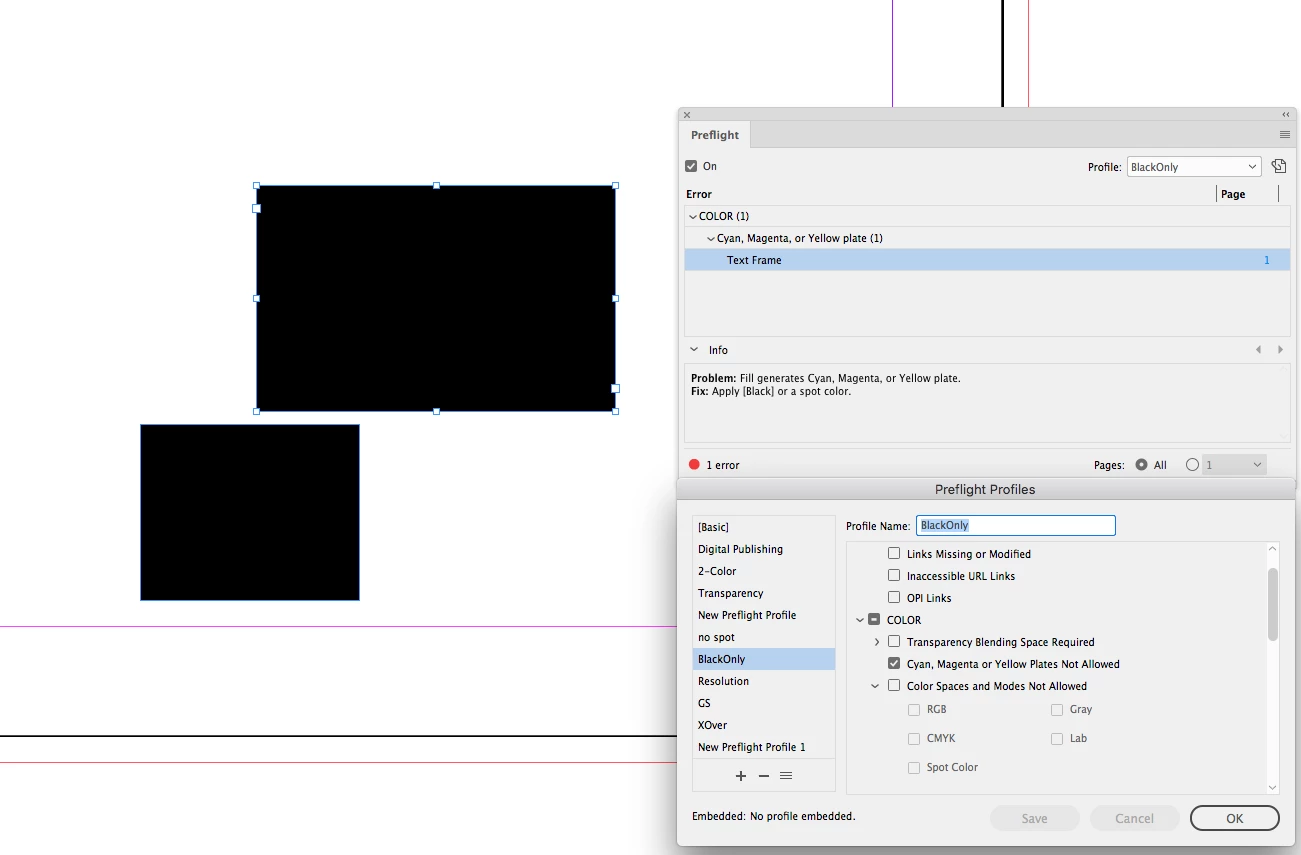Toggle the Preflight On checkbox
This screenshot has height=855, width=1301.
[691, 166]
